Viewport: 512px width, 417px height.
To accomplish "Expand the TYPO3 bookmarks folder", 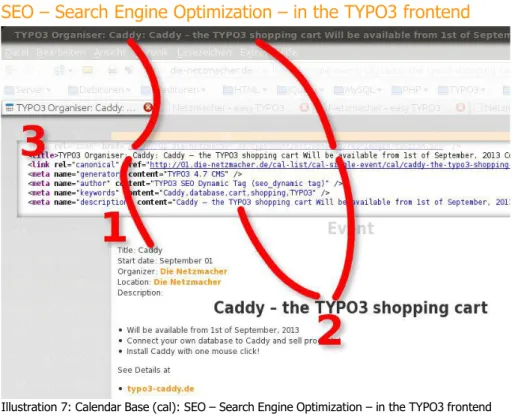I will 461,90.
